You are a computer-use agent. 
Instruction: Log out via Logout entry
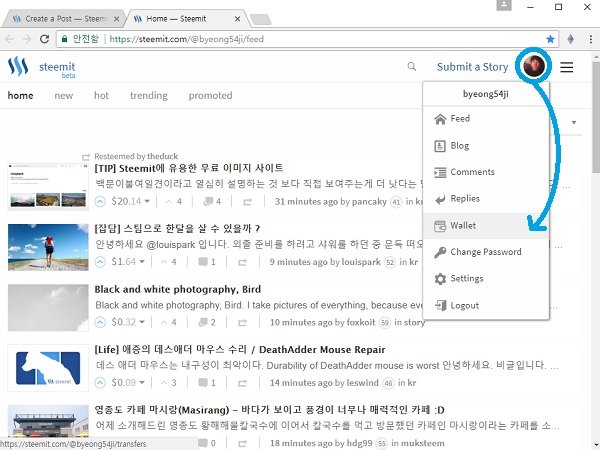pos(486,305)
